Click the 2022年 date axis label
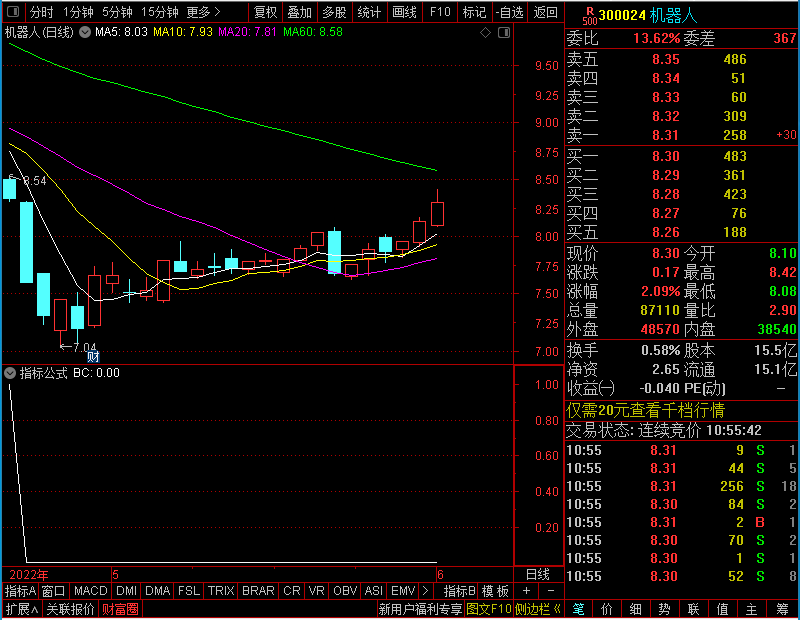Viewport: 800px width, 620px height. [x=29, y=575]
